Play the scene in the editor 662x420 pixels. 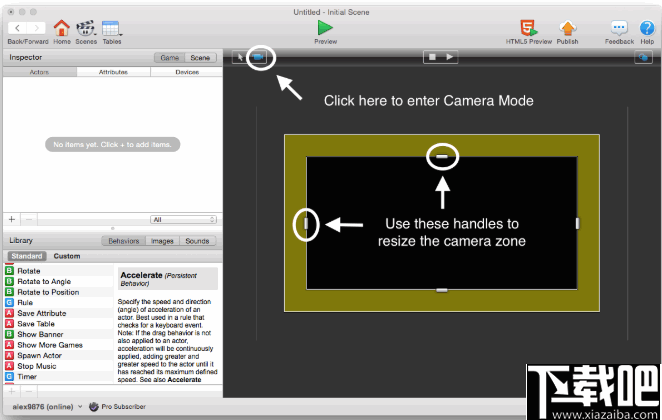click(x=450, y=57)
